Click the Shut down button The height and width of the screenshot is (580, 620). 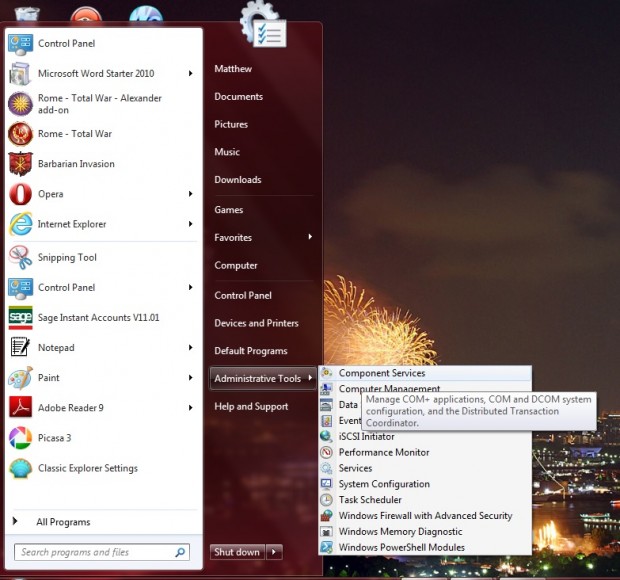[x=237, y=552]
